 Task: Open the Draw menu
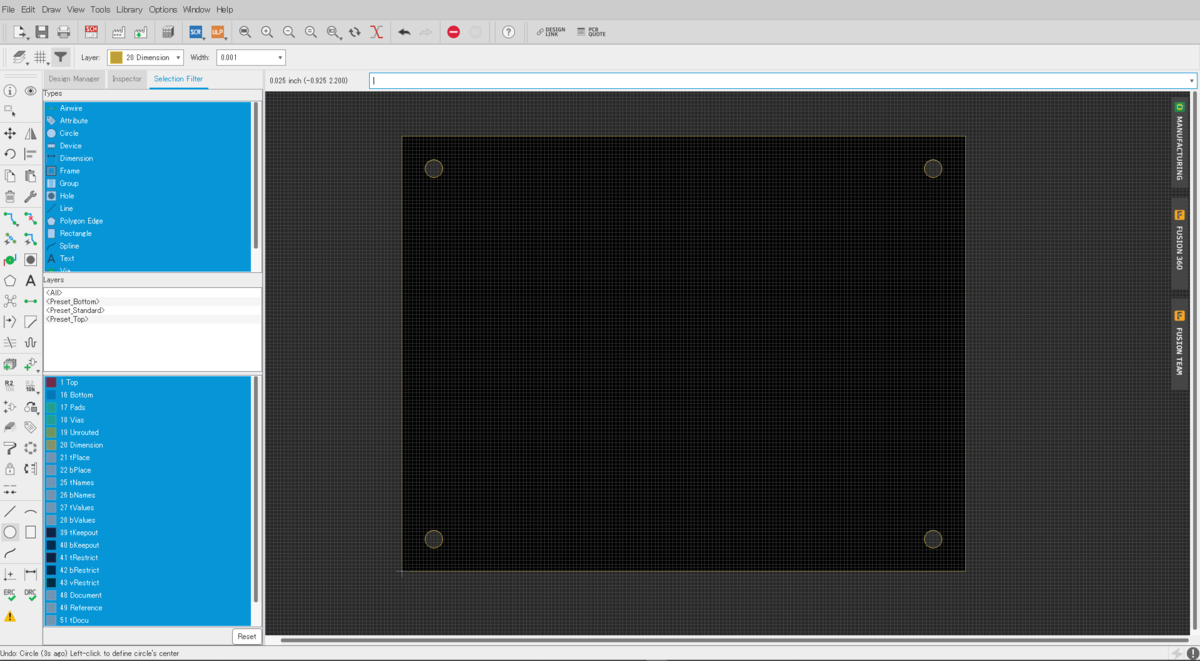(x=51, y=9)
